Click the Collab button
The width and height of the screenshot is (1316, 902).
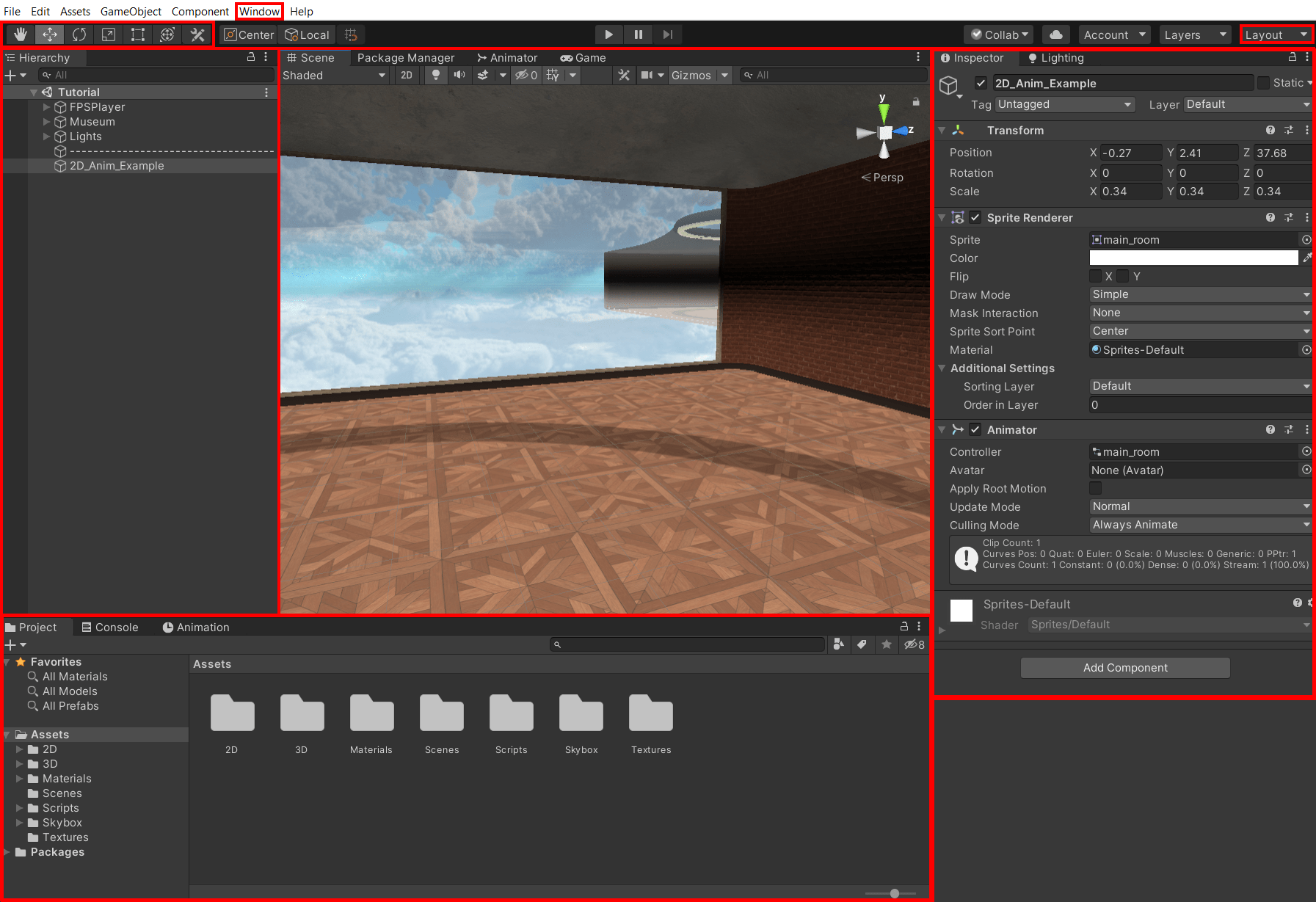pyautogui.click(x=997, y=34)
